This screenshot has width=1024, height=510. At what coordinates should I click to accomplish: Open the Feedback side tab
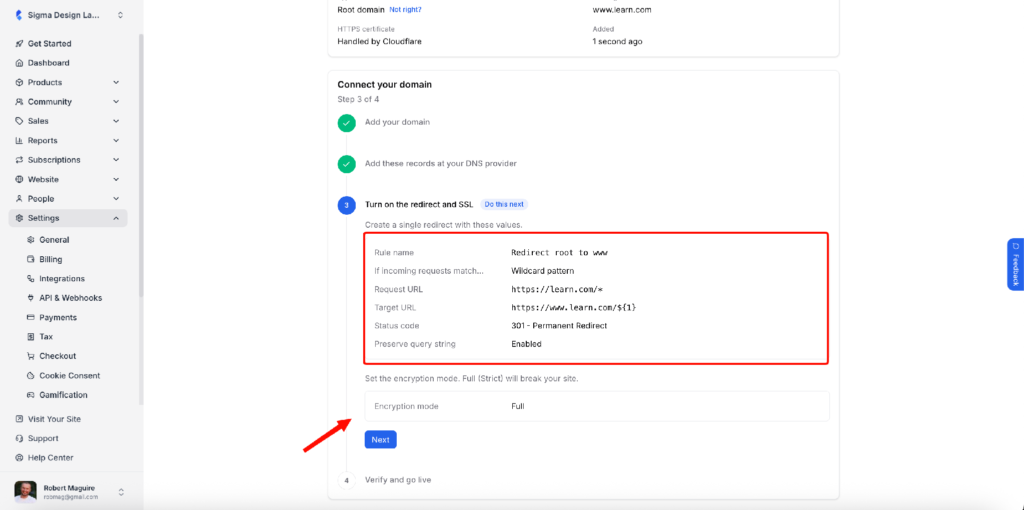tap(1016, 264)
